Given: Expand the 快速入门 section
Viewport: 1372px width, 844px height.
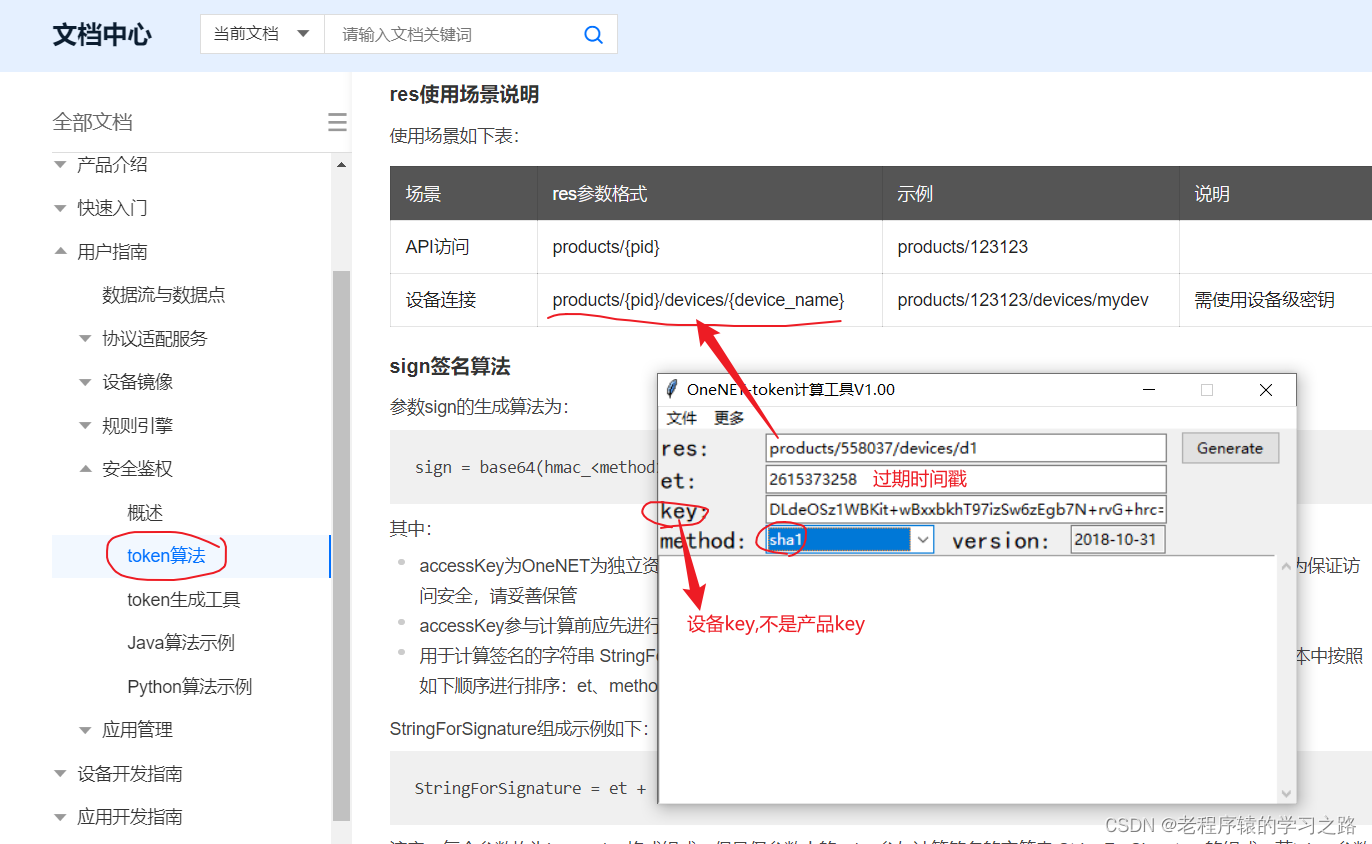Looking at the screenshot, I should [60, 208].
